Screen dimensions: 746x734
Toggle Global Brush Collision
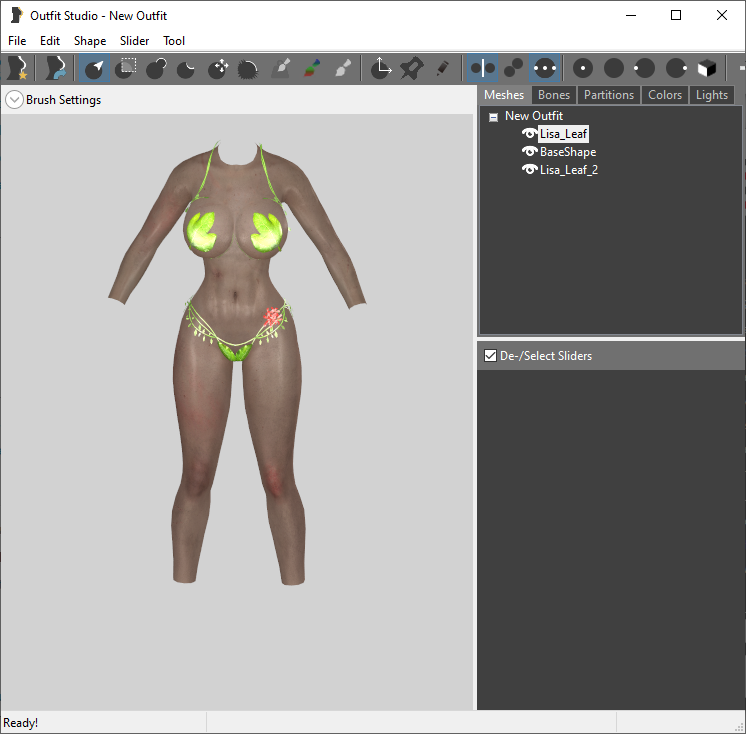545,68
